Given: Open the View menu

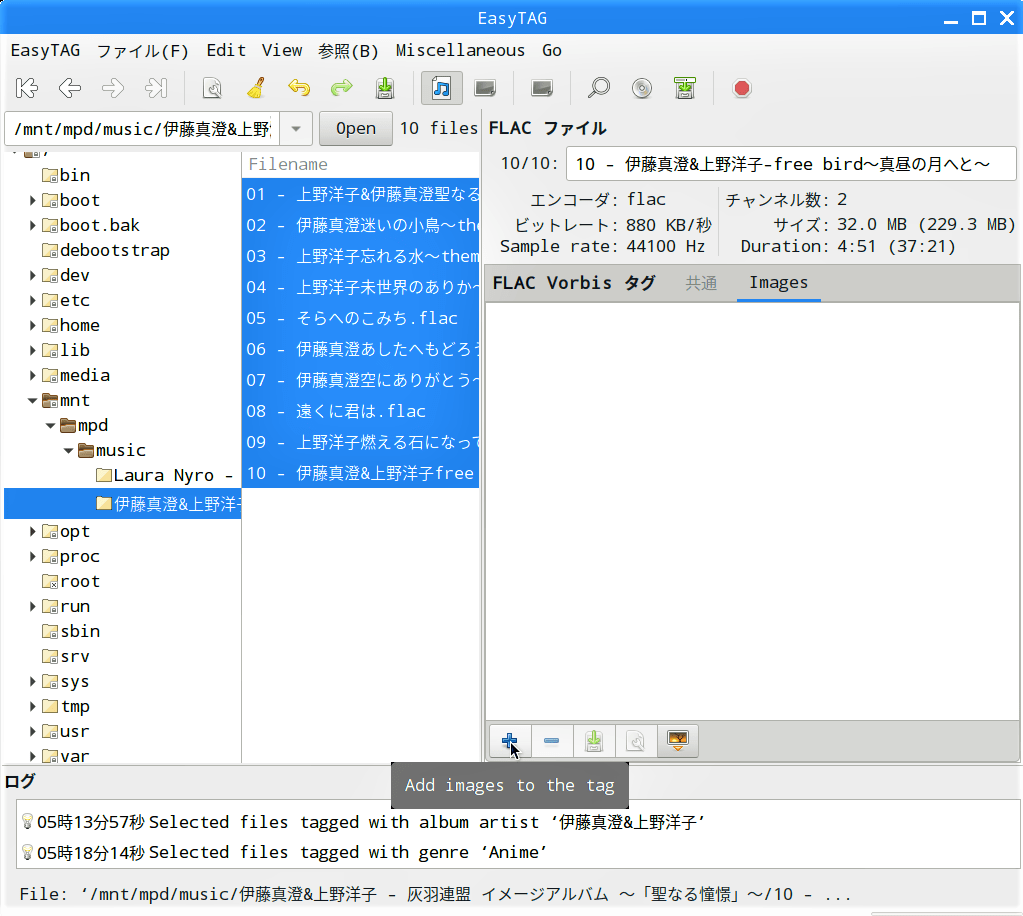Looking at the screenshot, I should 282,50.
